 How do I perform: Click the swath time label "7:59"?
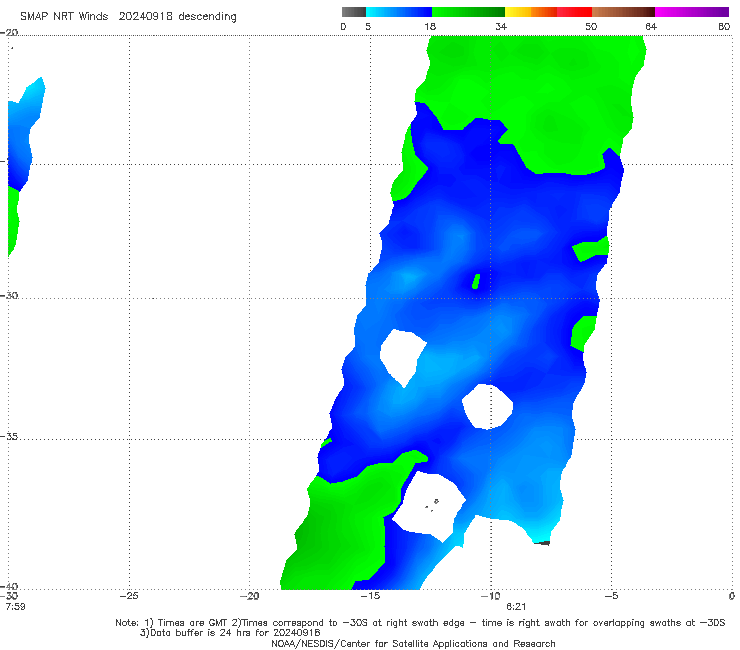pyautogui.click(x=15, y=607)
